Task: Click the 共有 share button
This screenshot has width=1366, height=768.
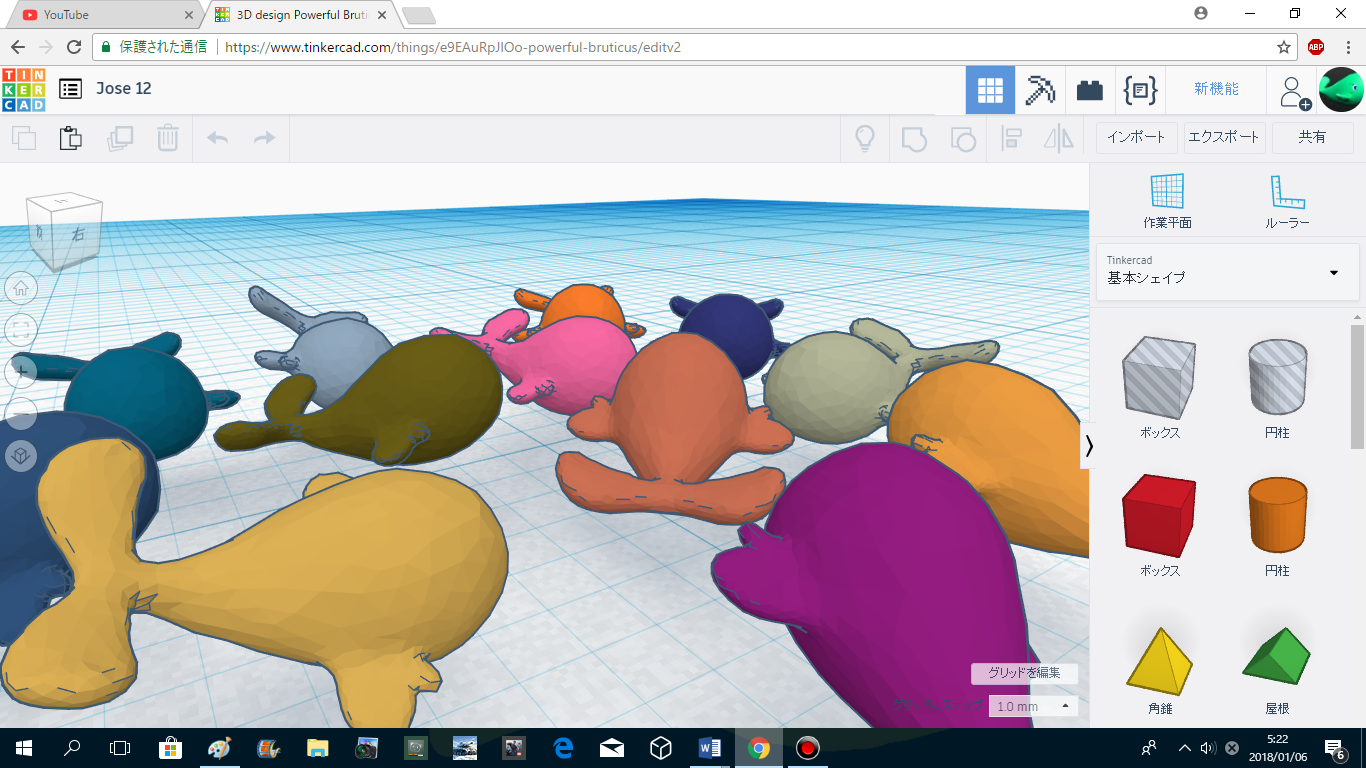Action: coord(1312,137)
